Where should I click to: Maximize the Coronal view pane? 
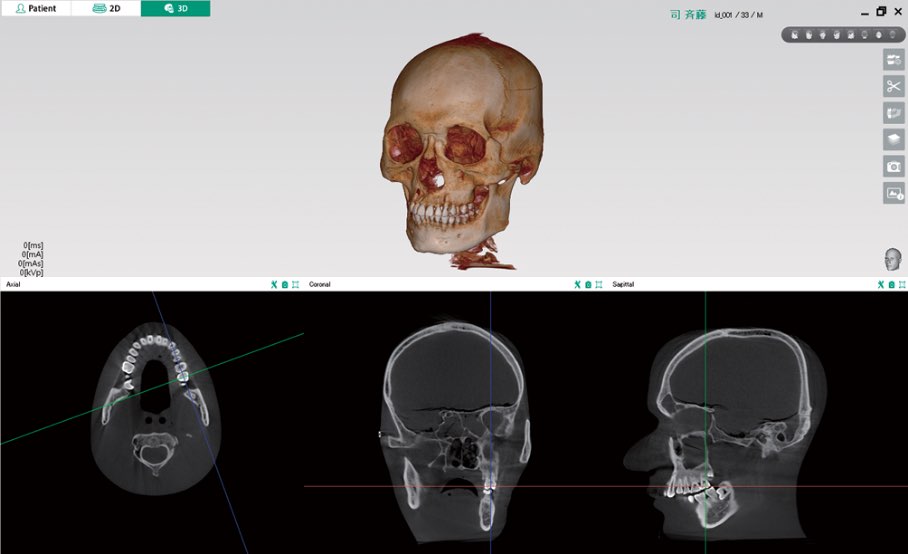599,285
